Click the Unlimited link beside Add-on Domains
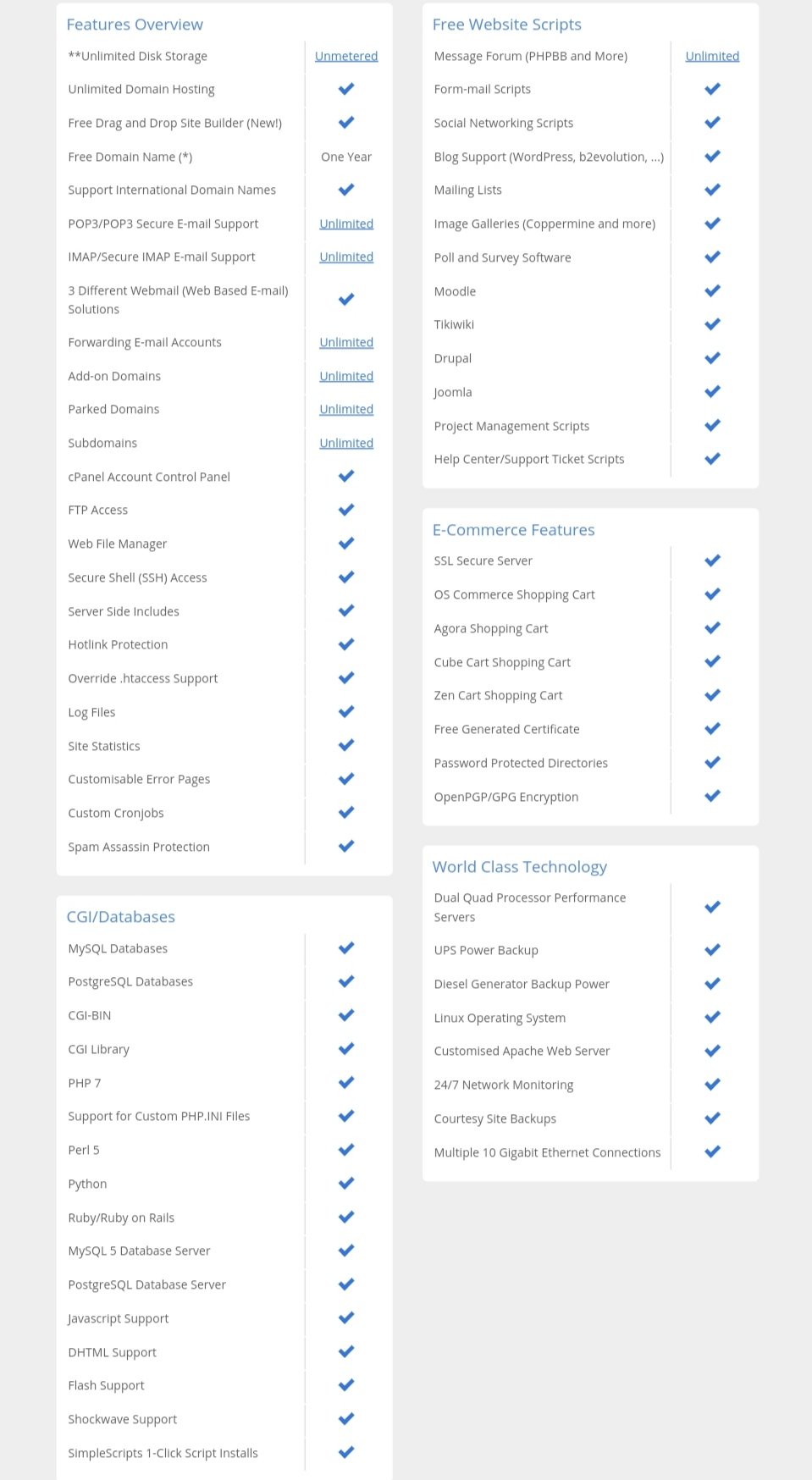Viewport: 812px width, 1480px height. click(x=346, y=376)
